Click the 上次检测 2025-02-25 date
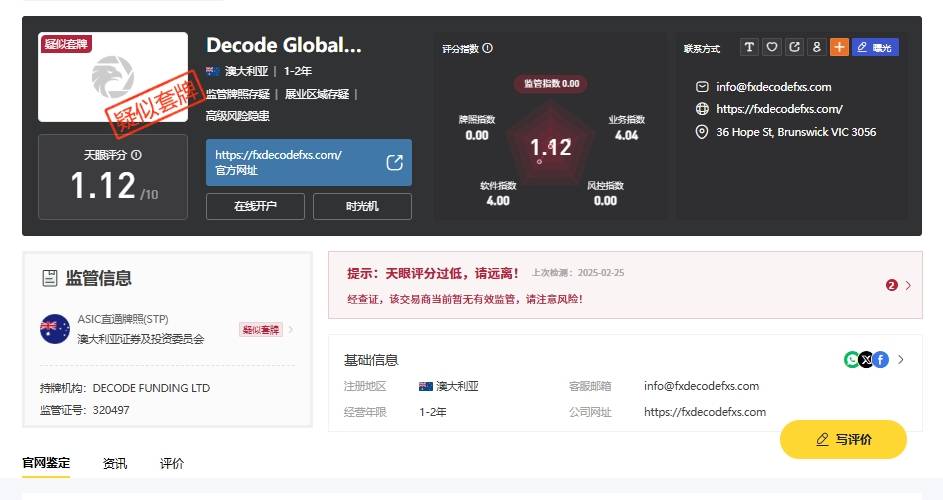This screenshot has height=500, width=943. (578, 273)
